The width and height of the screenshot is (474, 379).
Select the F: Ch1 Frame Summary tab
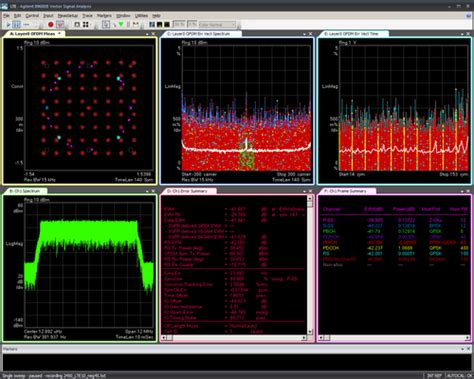tap(346, 191)
